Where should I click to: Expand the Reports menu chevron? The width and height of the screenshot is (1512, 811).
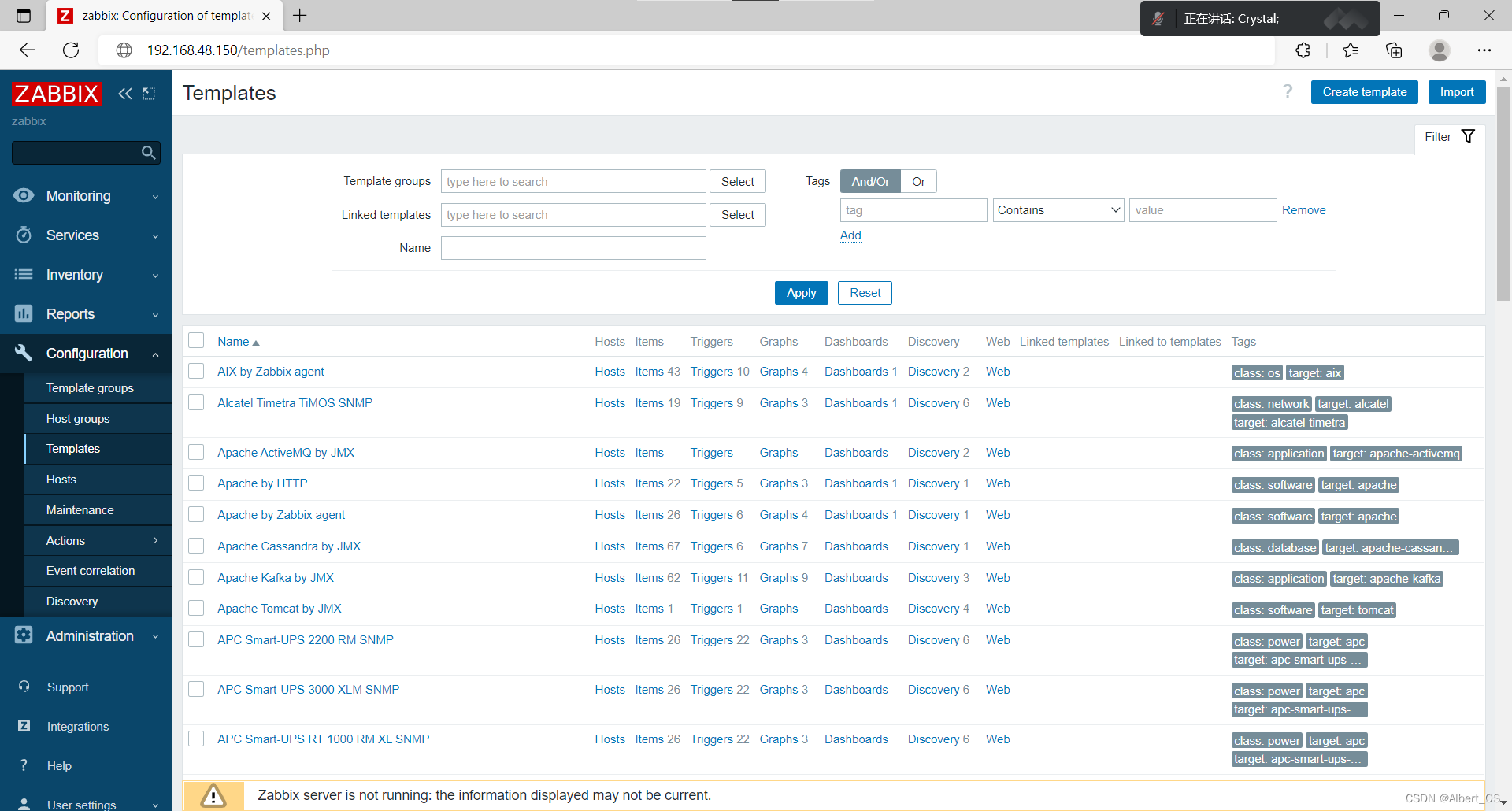tap(155, 315)
